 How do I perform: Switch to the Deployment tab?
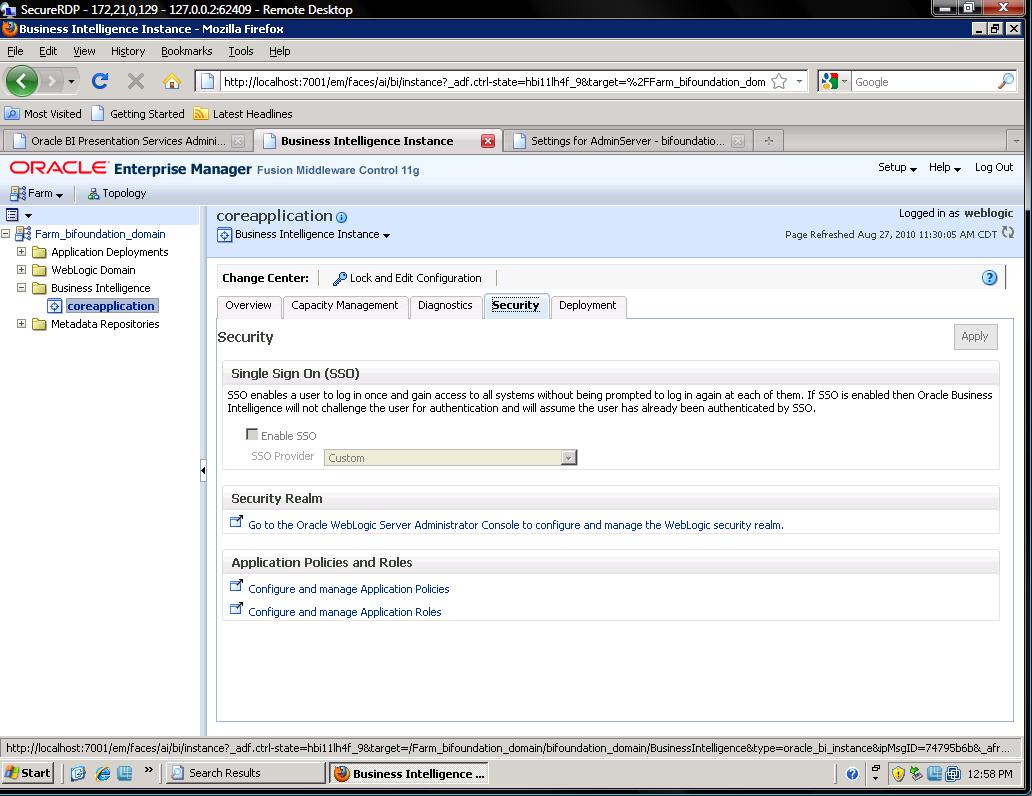point(588,305)
